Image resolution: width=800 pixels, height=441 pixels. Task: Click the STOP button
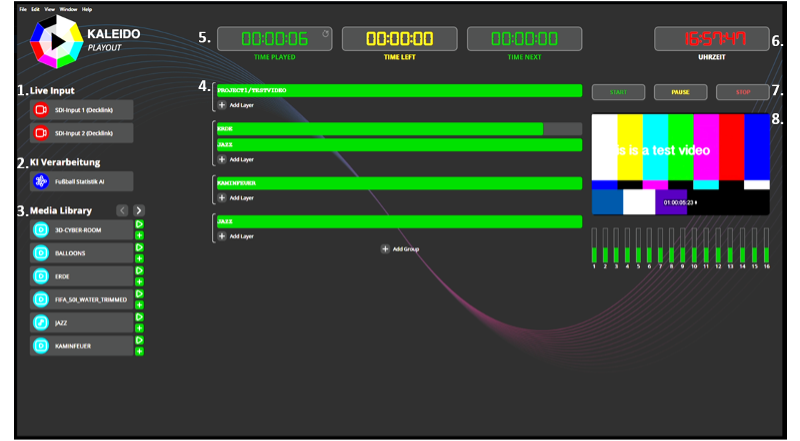pyautogui.click(x=743, y=92)
